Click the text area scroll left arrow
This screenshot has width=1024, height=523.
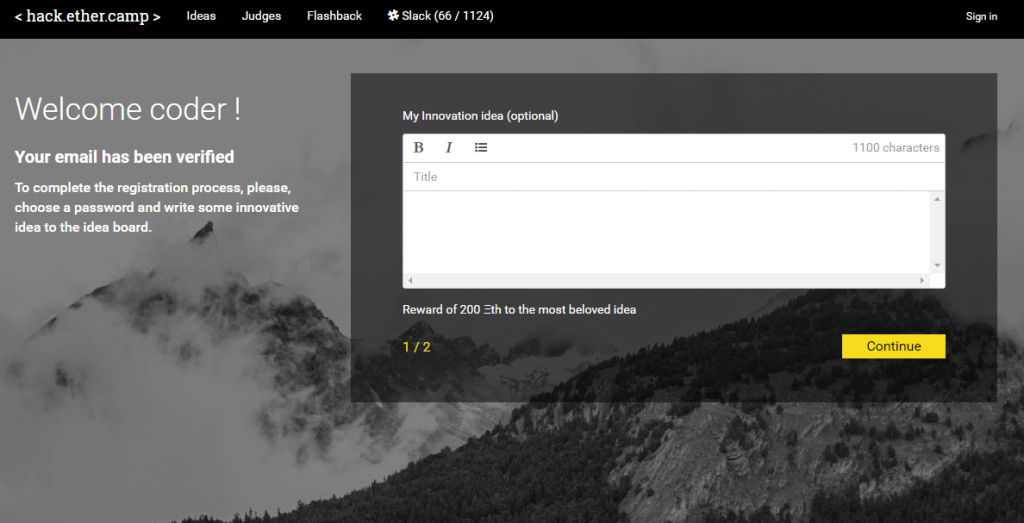point(410,280)
